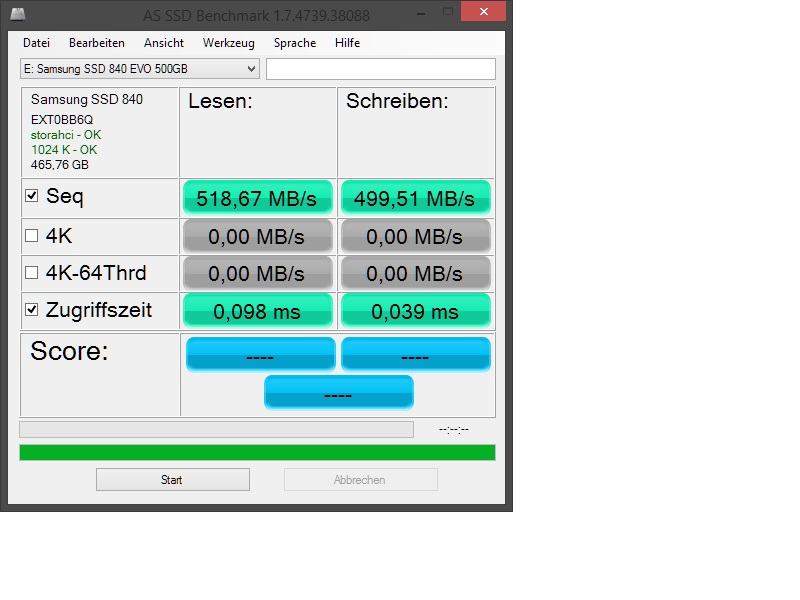
Task: Click the Zugriffszeit test label
Action: coord(99,310)
